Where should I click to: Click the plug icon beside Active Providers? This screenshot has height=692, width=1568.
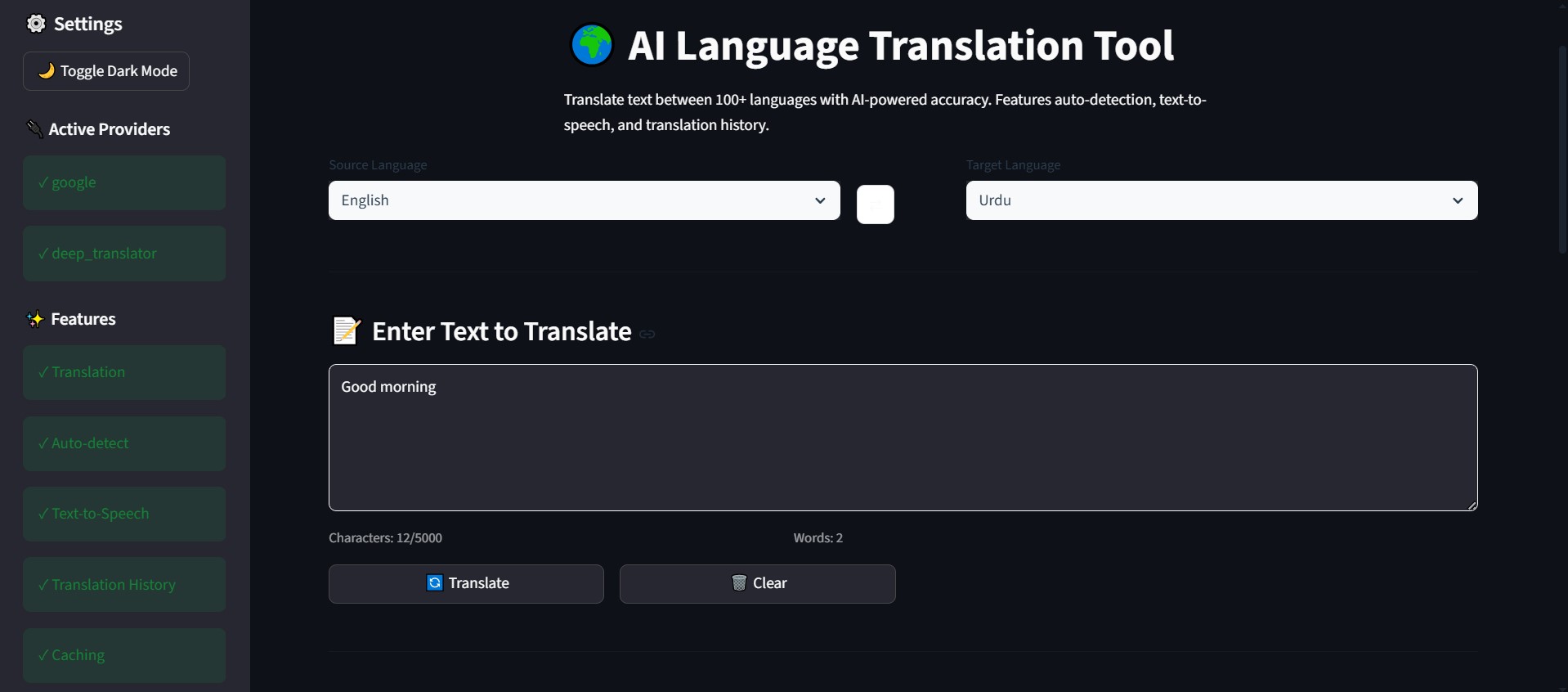34,129
